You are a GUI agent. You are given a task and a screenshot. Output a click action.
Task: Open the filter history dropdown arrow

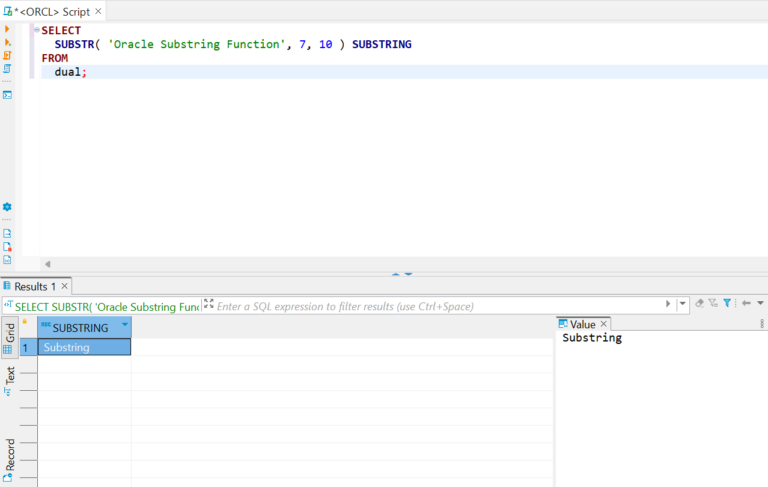click(x=682, y=304)
